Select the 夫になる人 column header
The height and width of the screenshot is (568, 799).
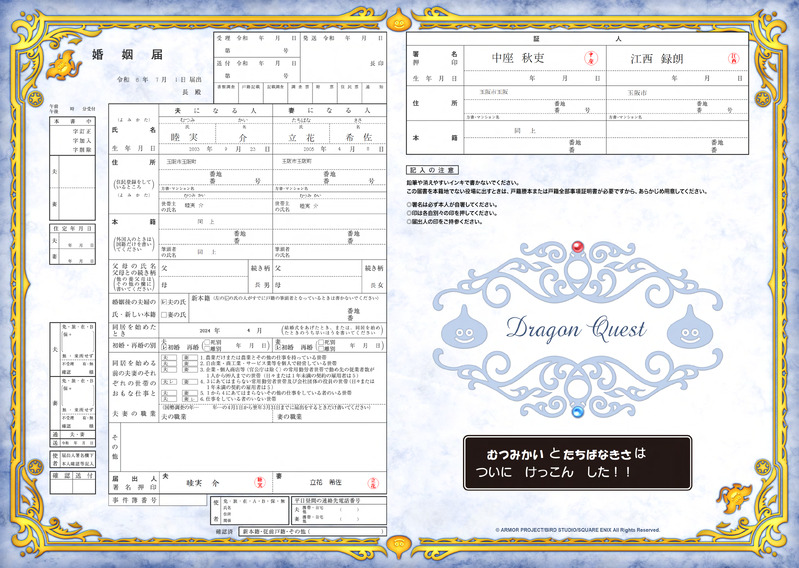tap(216, 111)
